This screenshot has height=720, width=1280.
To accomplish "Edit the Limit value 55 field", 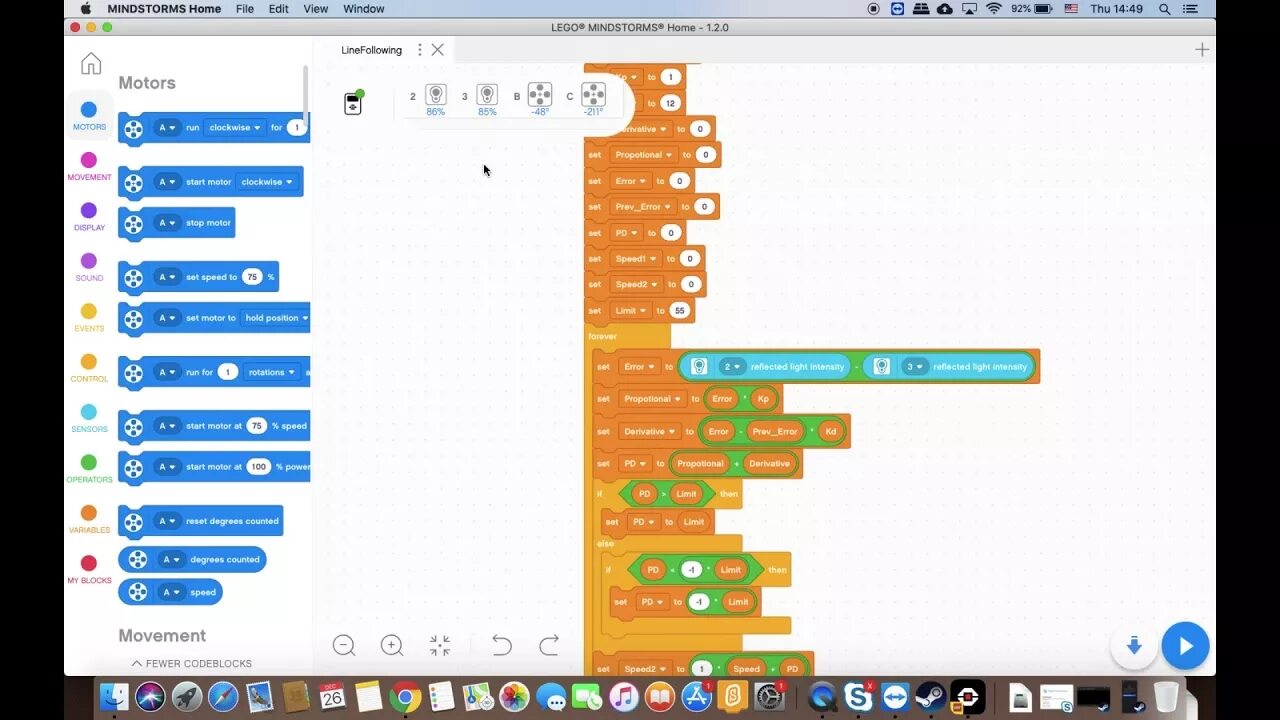I will click(680, 310).
